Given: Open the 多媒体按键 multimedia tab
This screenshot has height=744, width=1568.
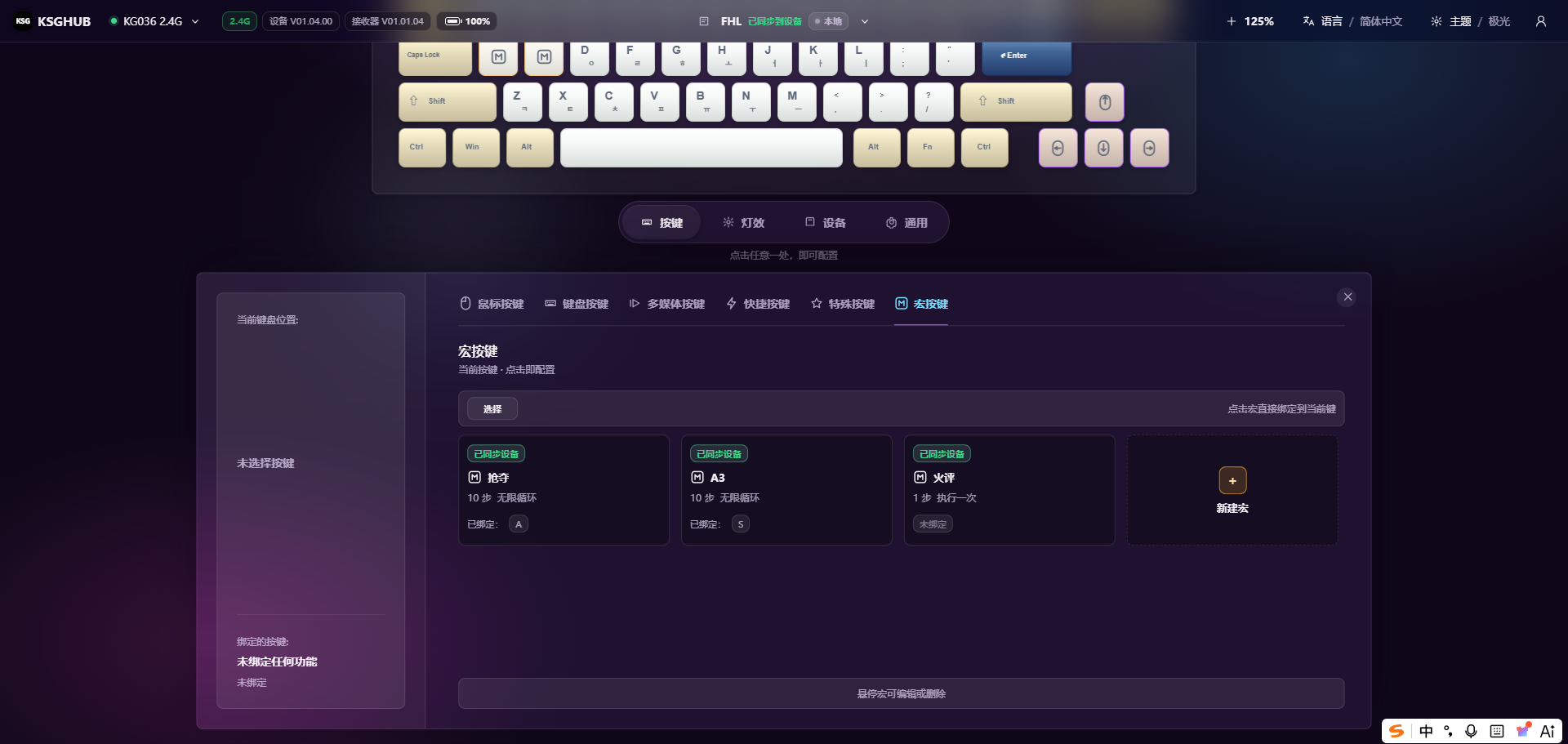Looking at the screenshot, I should [667, 304].
